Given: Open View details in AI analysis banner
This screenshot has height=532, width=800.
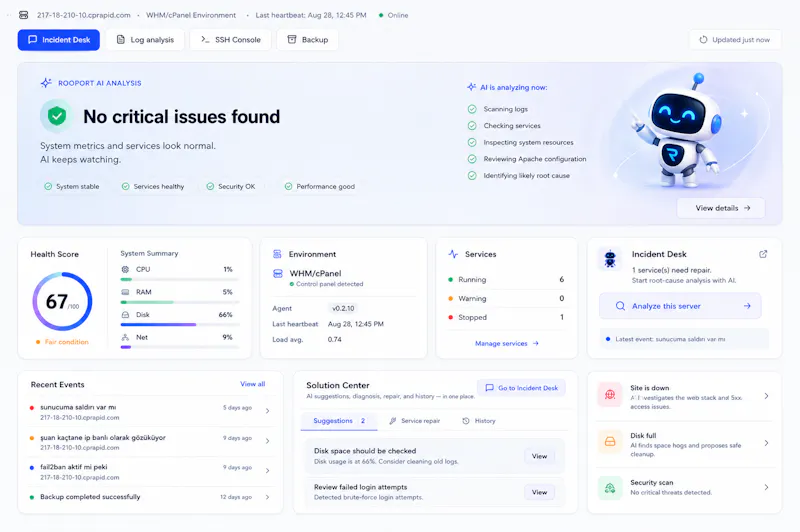Looking at the screenshot, I should [x=721, y=208].
